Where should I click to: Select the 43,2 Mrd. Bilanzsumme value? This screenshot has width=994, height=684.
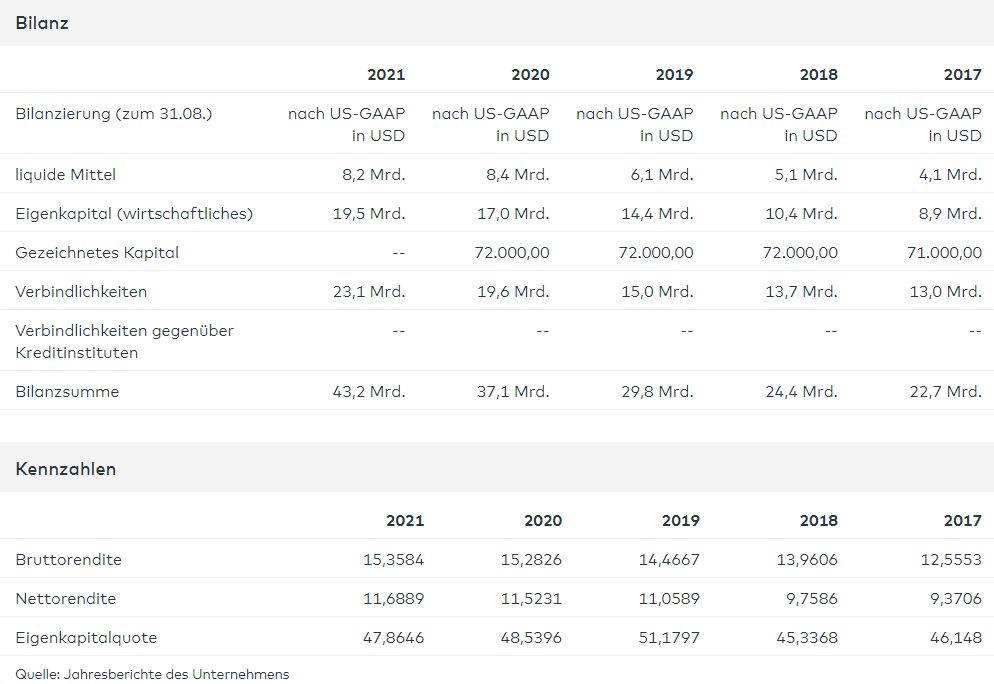point(369,392)
